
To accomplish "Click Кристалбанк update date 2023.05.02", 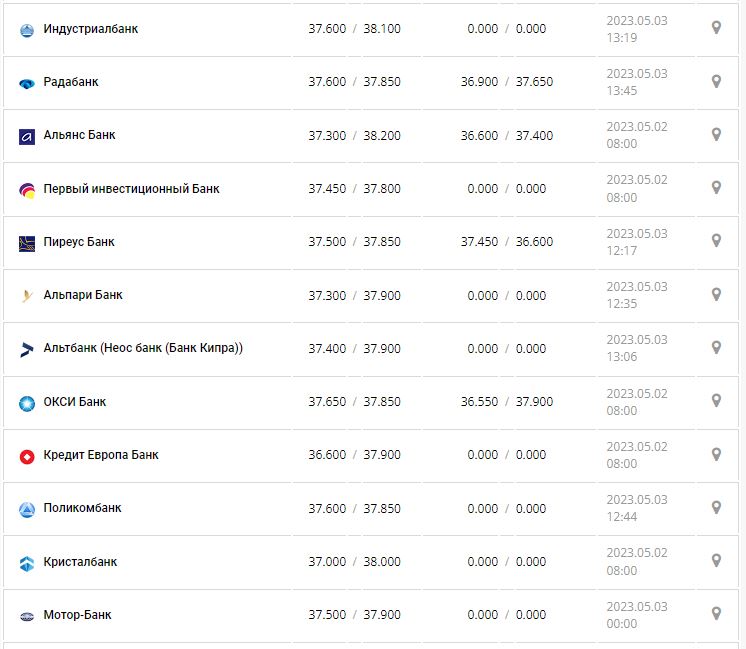I will tap(636, 553).
